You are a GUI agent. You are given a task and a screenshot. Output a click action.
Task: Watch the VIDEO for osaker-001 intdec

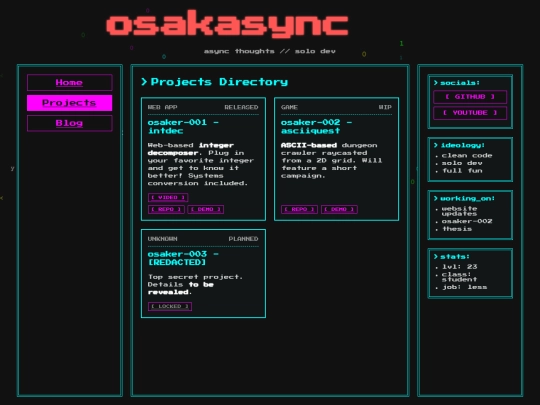pyautogui.click(x=168, y=197)
